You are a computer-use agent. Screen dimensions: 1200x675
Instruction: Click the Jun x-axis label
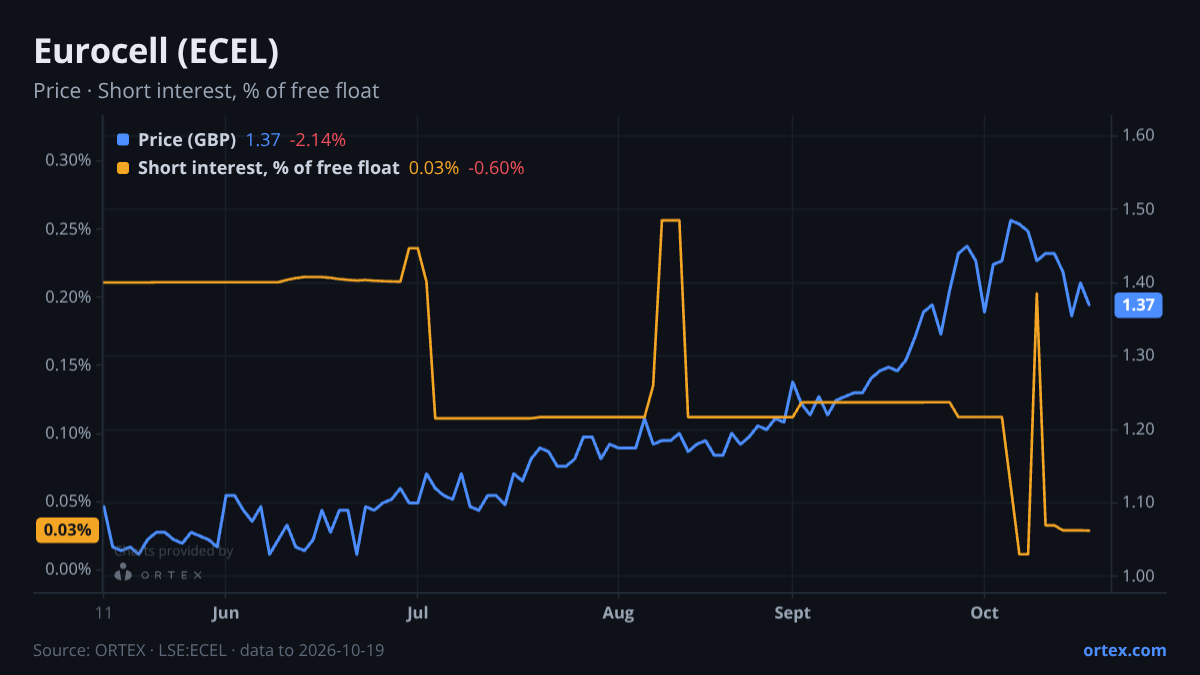pos(226,613)
